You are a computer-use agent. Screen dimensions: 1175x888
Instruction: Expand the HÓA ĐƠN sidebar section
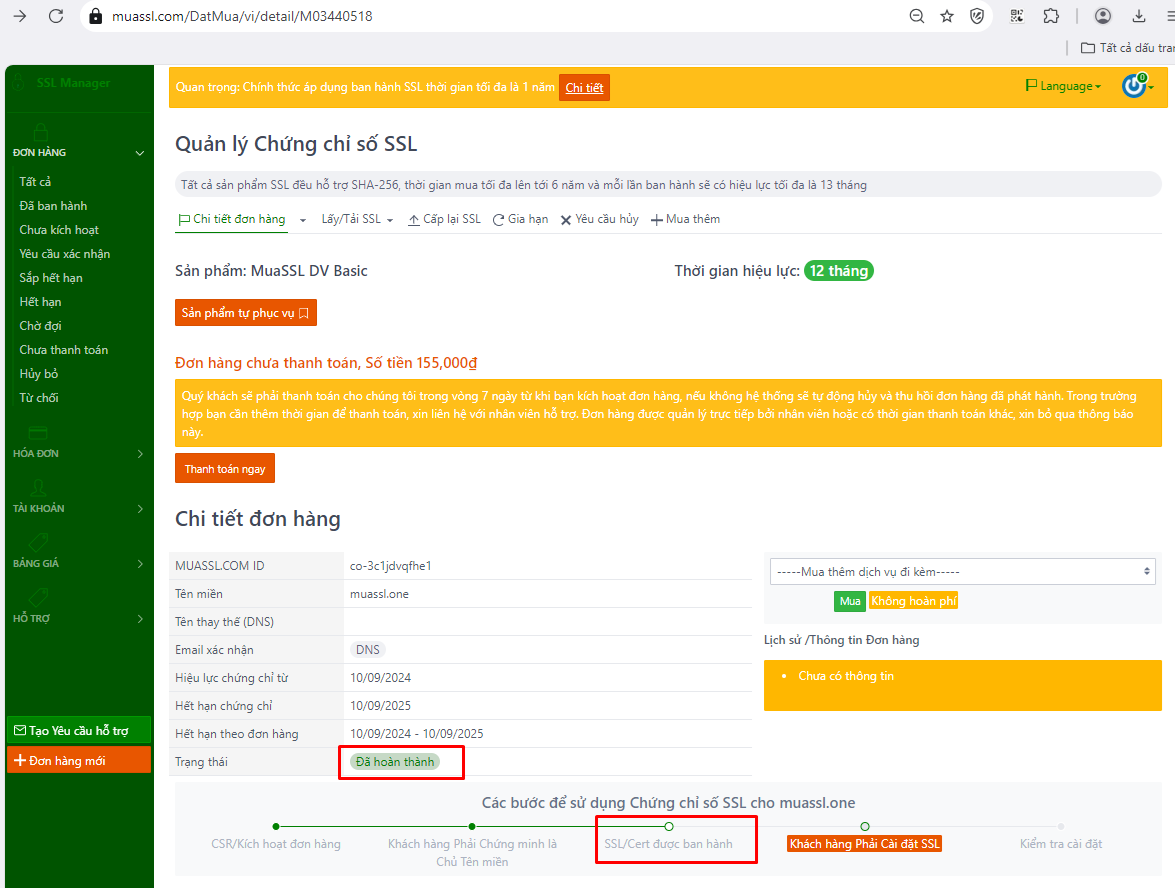[78, 454]
